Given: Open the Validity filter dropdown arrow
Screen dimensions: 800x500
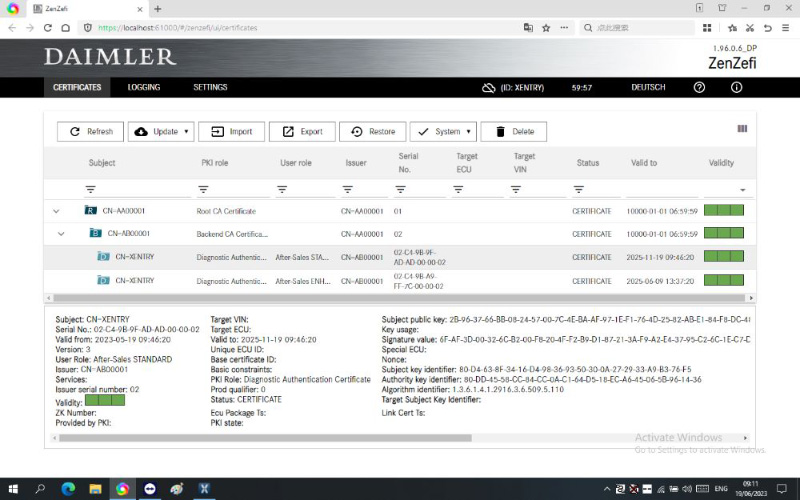Looking at the screenshot, I should 742,189.
